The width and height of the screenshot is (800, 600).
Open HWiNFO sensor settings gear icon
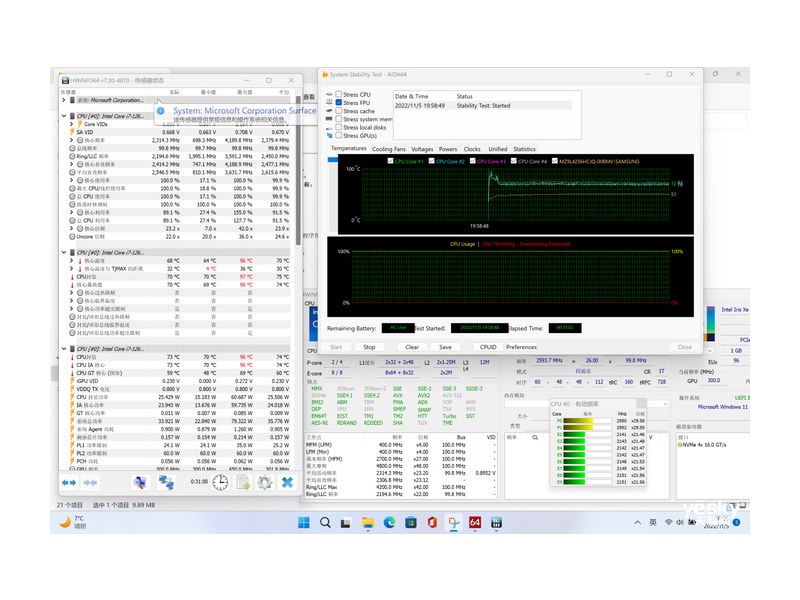pyautogui.click(x=264, y=482)
